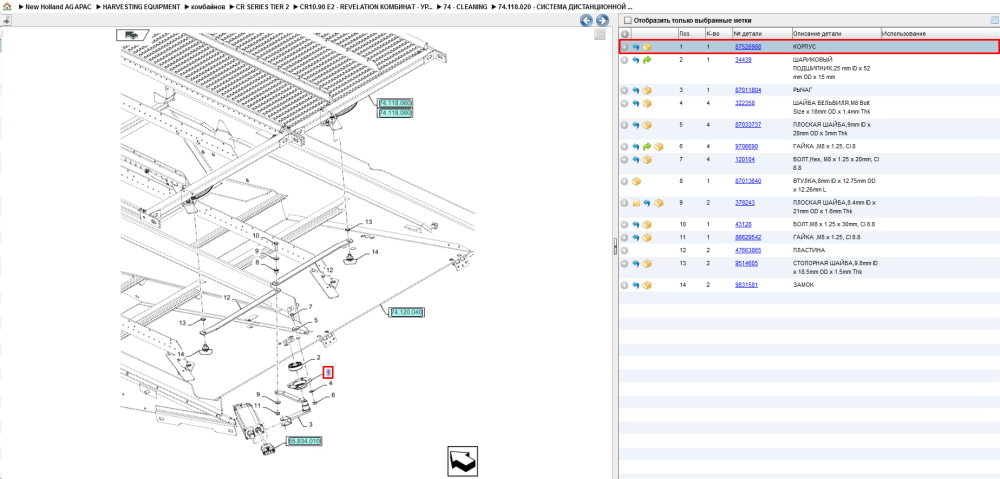Image resolution: width=1000 pixels, height=479 pixels.
Task: Open part number link 43128
Action: click(x=743, y=225)
